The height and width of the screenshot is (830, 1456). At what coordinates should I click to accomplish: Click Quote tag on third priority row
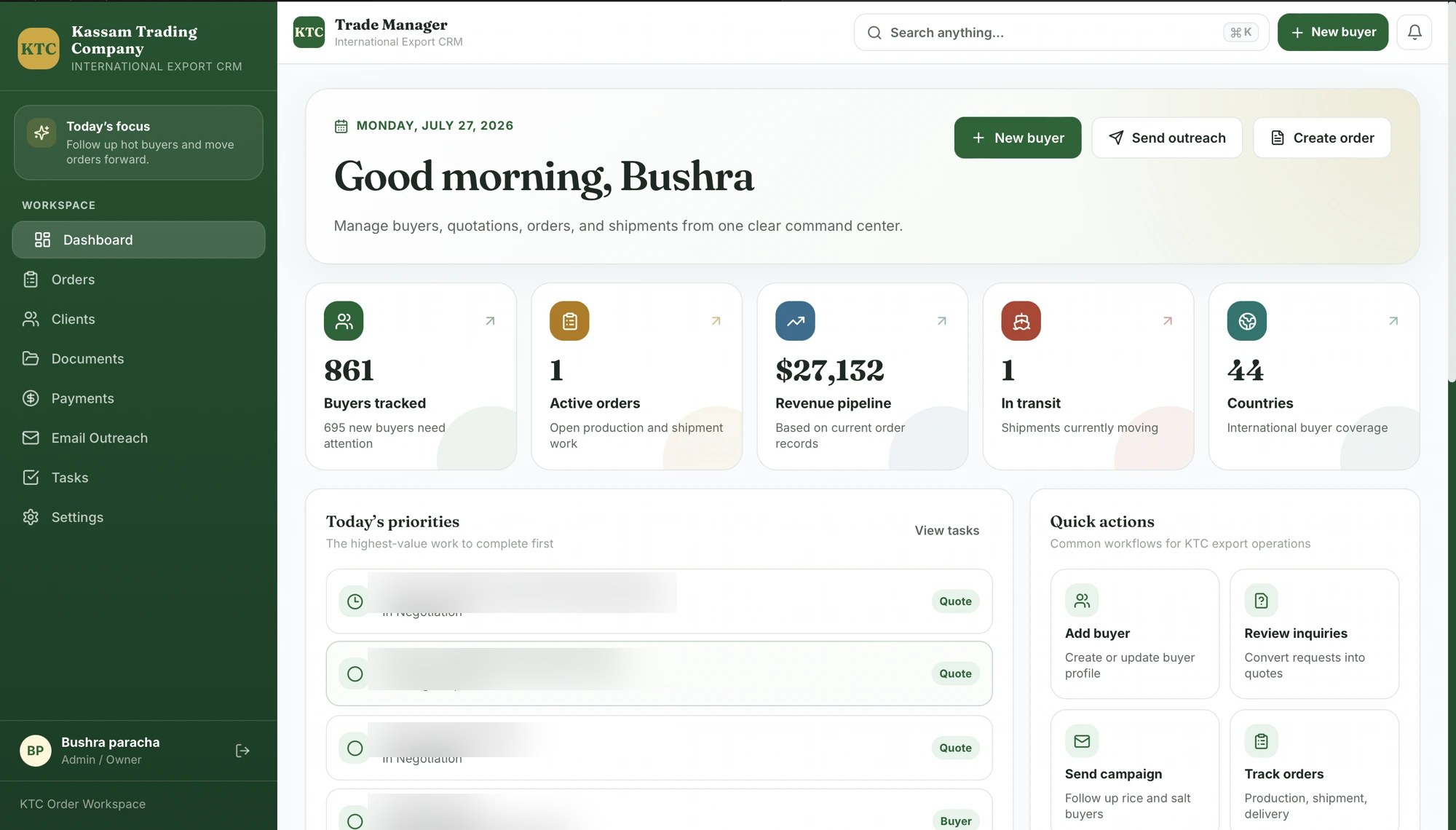pyautogui.click(x=955, y=748)
